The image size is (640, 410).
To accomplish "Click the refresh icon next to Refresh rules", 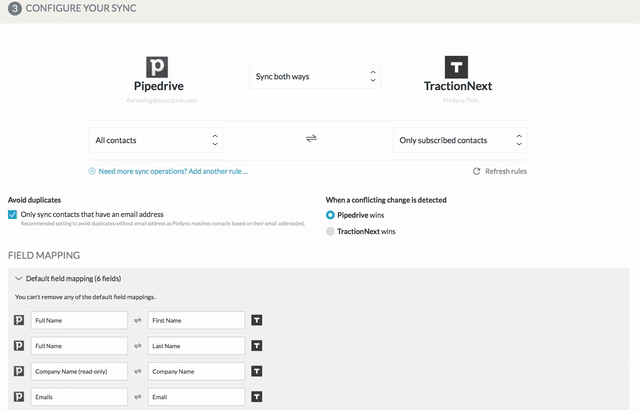I will (x=476, y=171).
